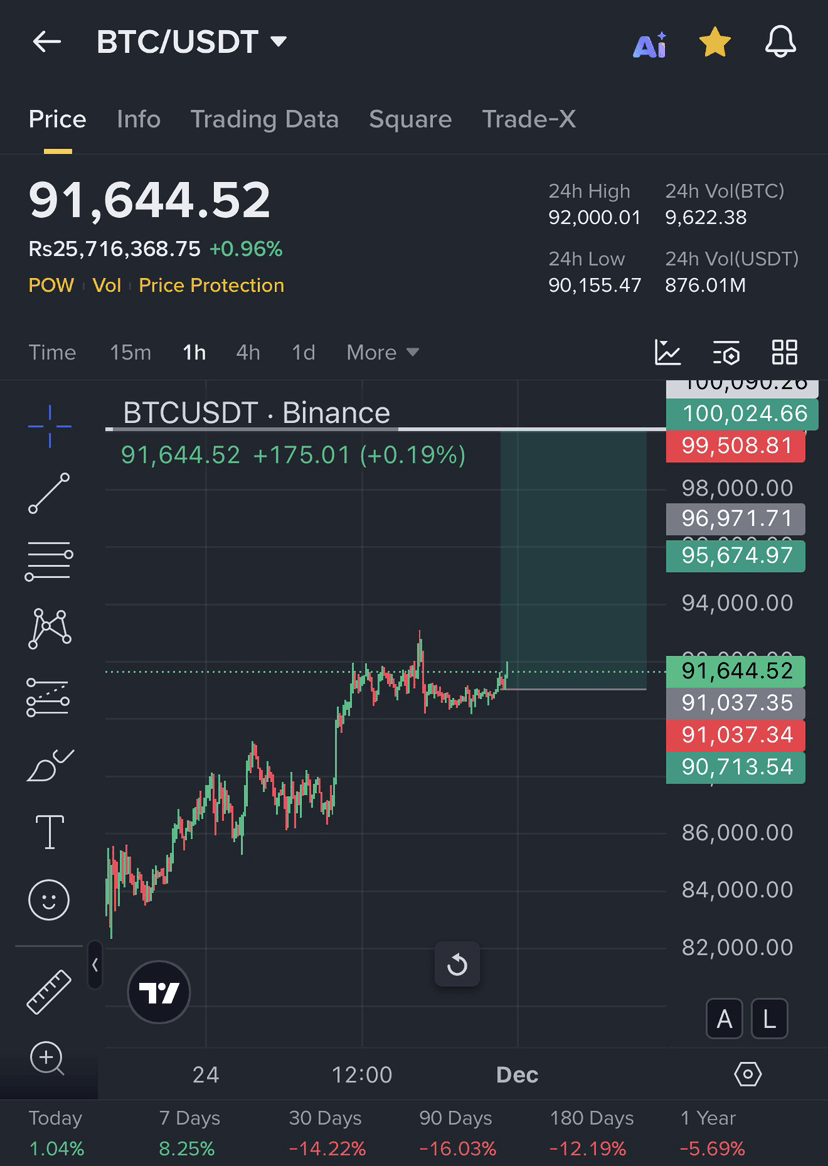Select the long position forecasting tool
The image size is (828, 1166).
click(48, 697)
